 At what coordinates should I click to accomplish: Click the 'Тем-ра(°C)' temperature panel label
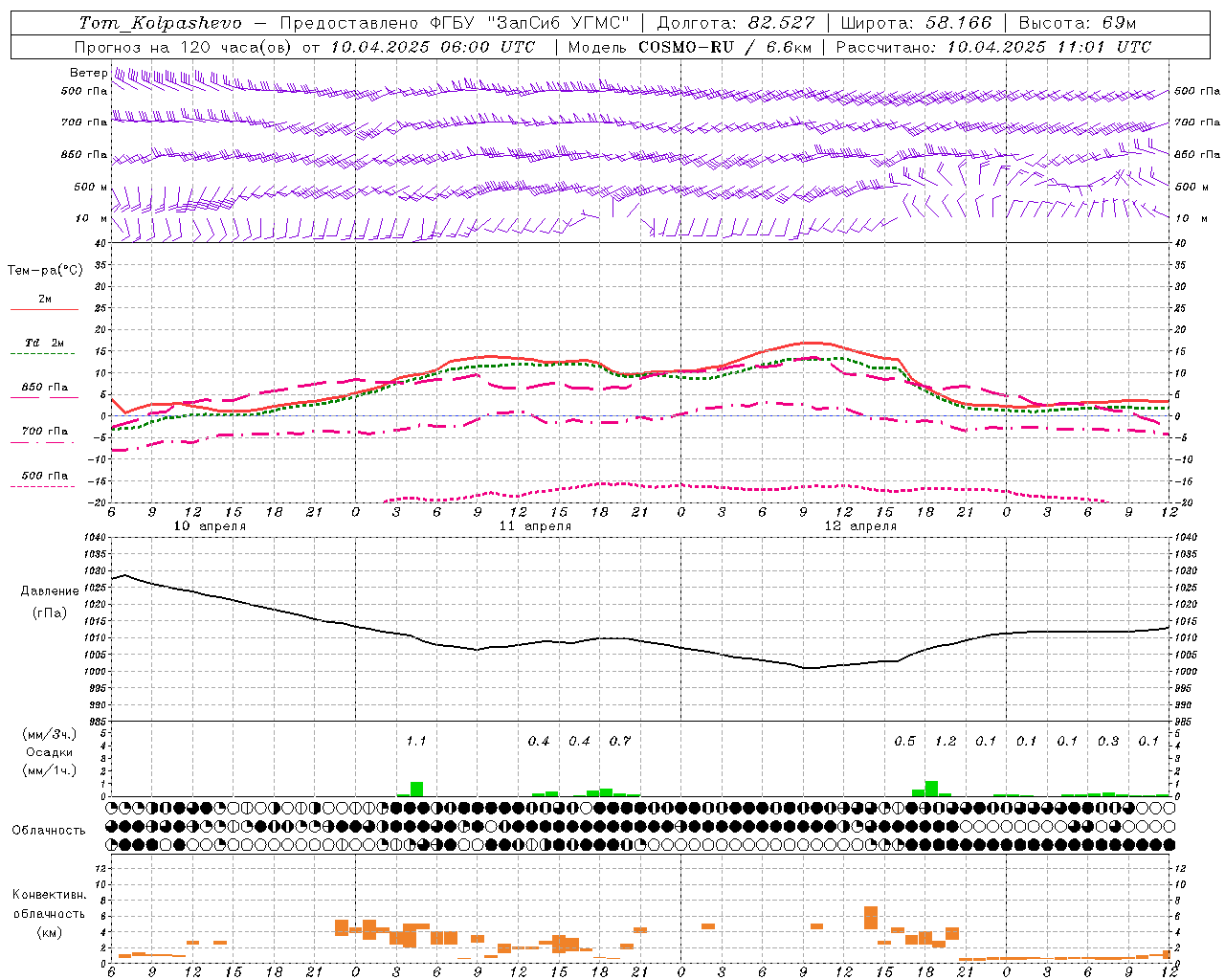(45, 271)
